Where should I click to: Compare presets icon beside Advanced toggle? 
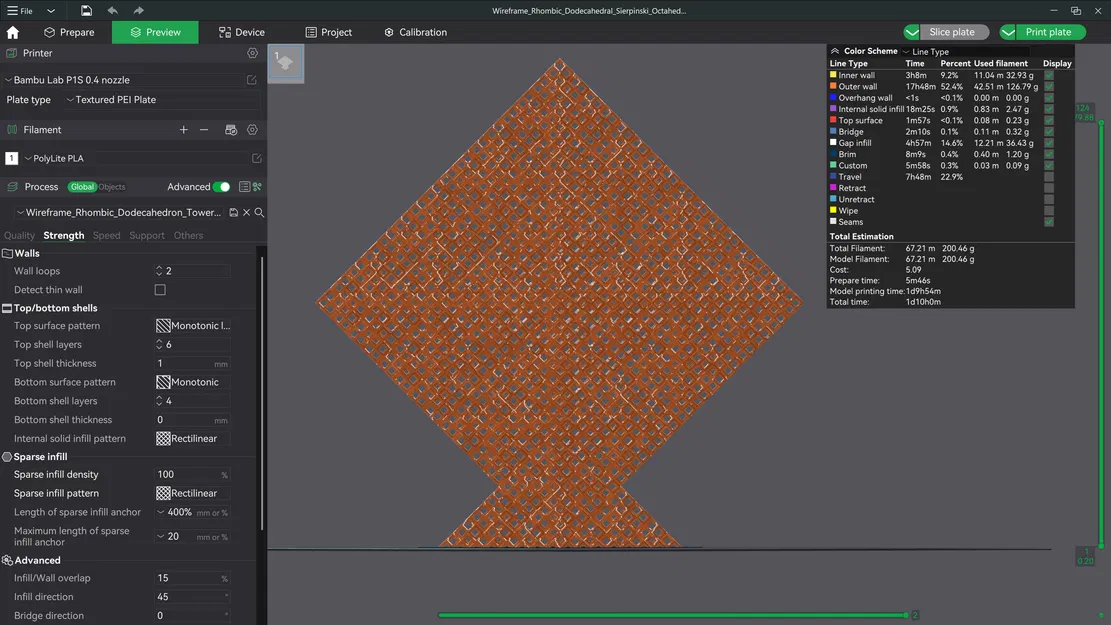click(x=257, y=187)
